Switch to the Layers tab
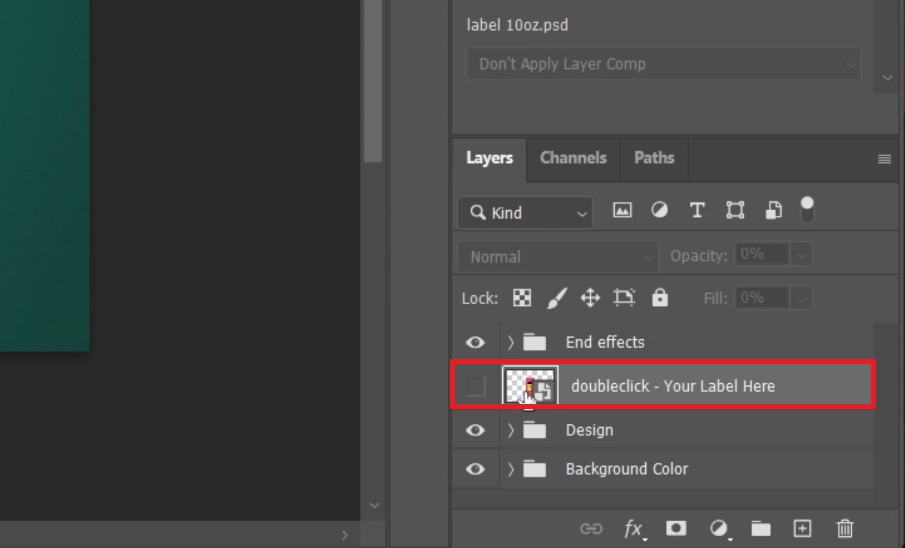The image size is (905, 548). pos(489,158)
